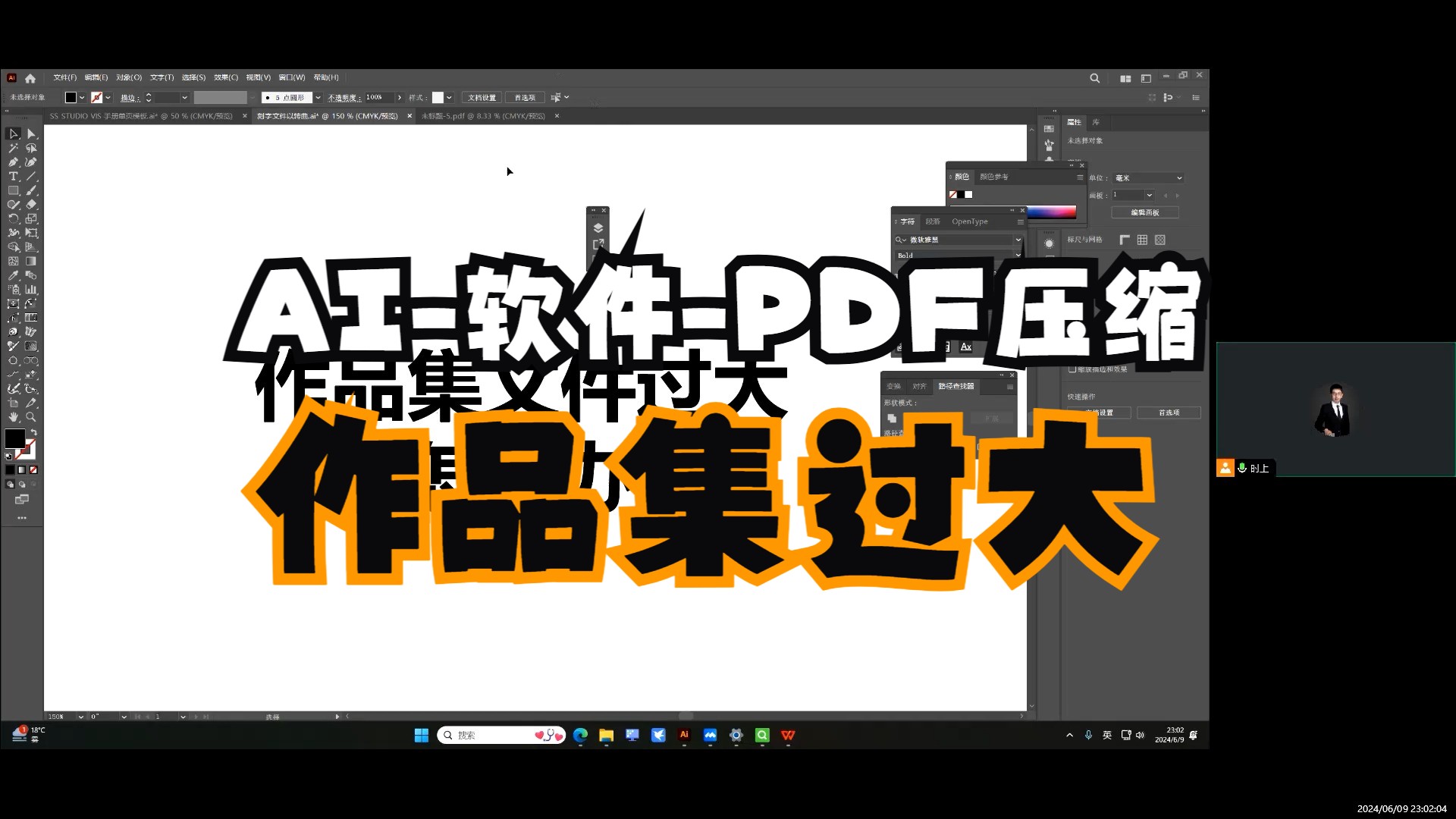
Task: Open the 窗口(W) menu
Action: click(x=292, y=77)
